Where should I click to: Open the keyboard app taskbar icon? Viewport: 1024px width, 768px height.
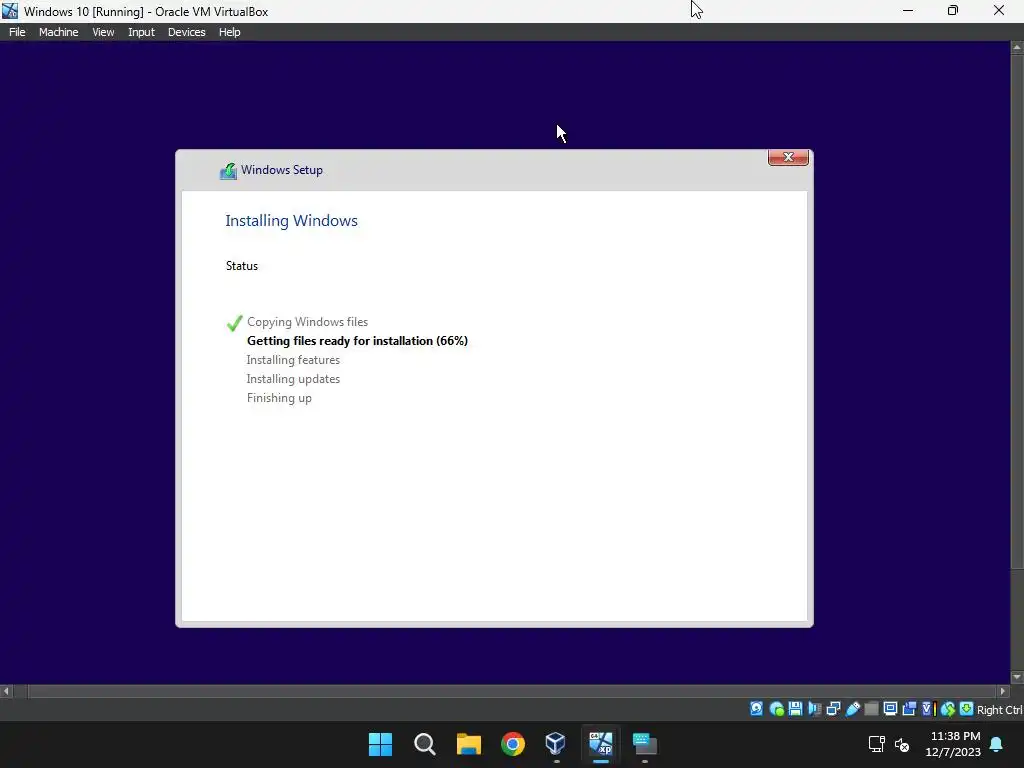645,744
